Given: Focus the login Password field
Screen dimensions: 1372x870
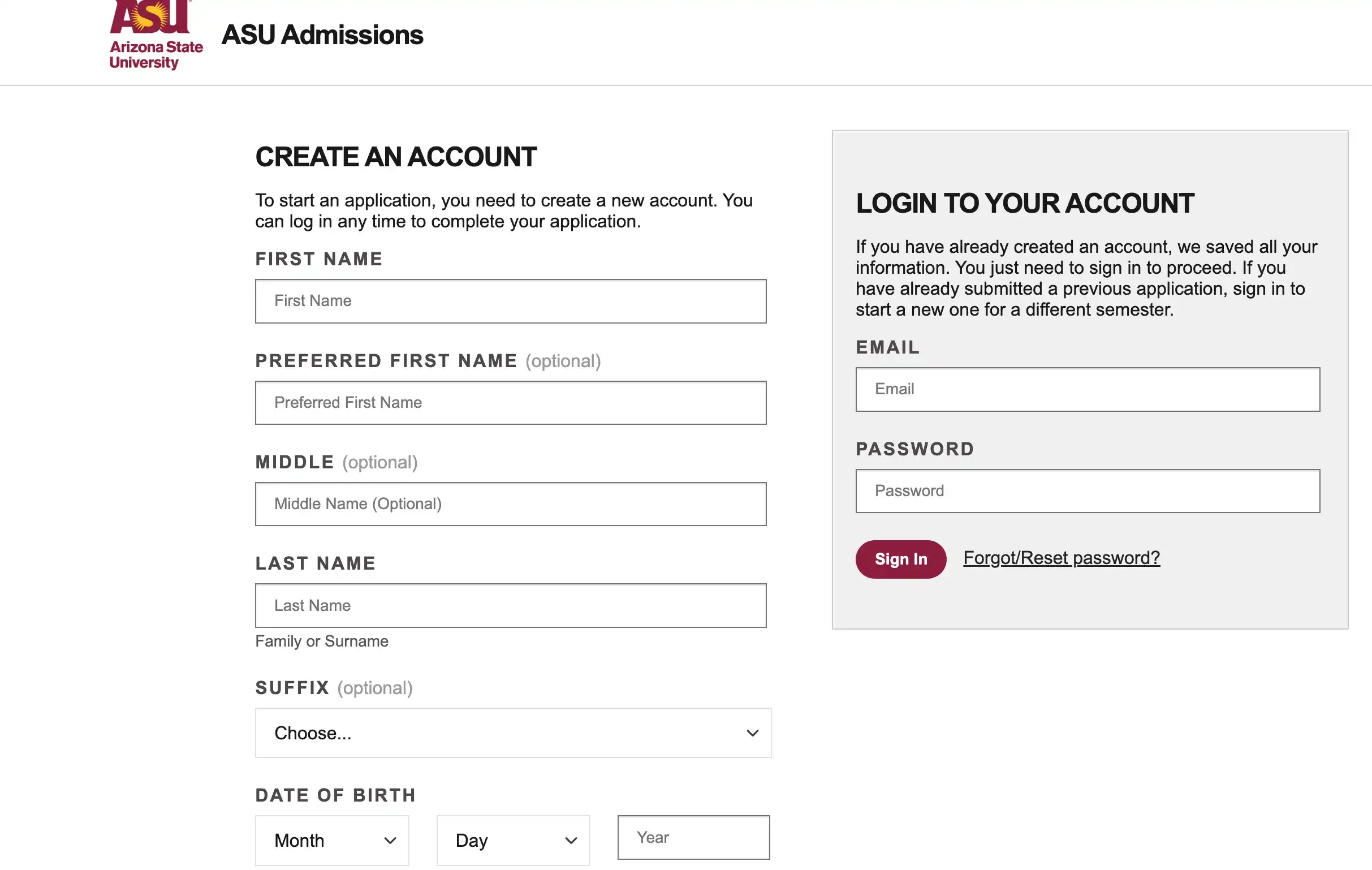Looking at the screenshot, I should (x=1087, y=491).
